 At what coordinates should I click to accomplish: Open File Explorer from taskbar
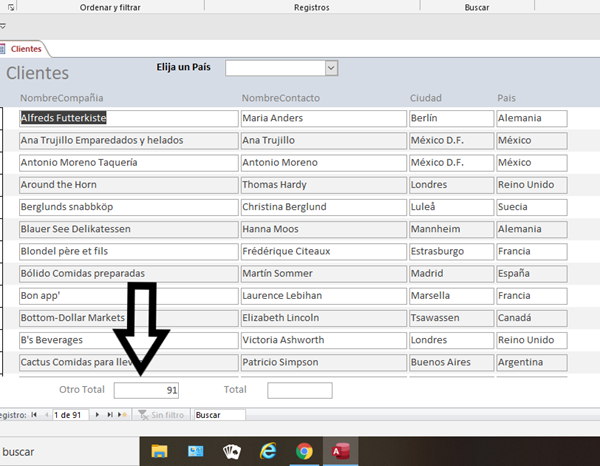coord(159,451)
